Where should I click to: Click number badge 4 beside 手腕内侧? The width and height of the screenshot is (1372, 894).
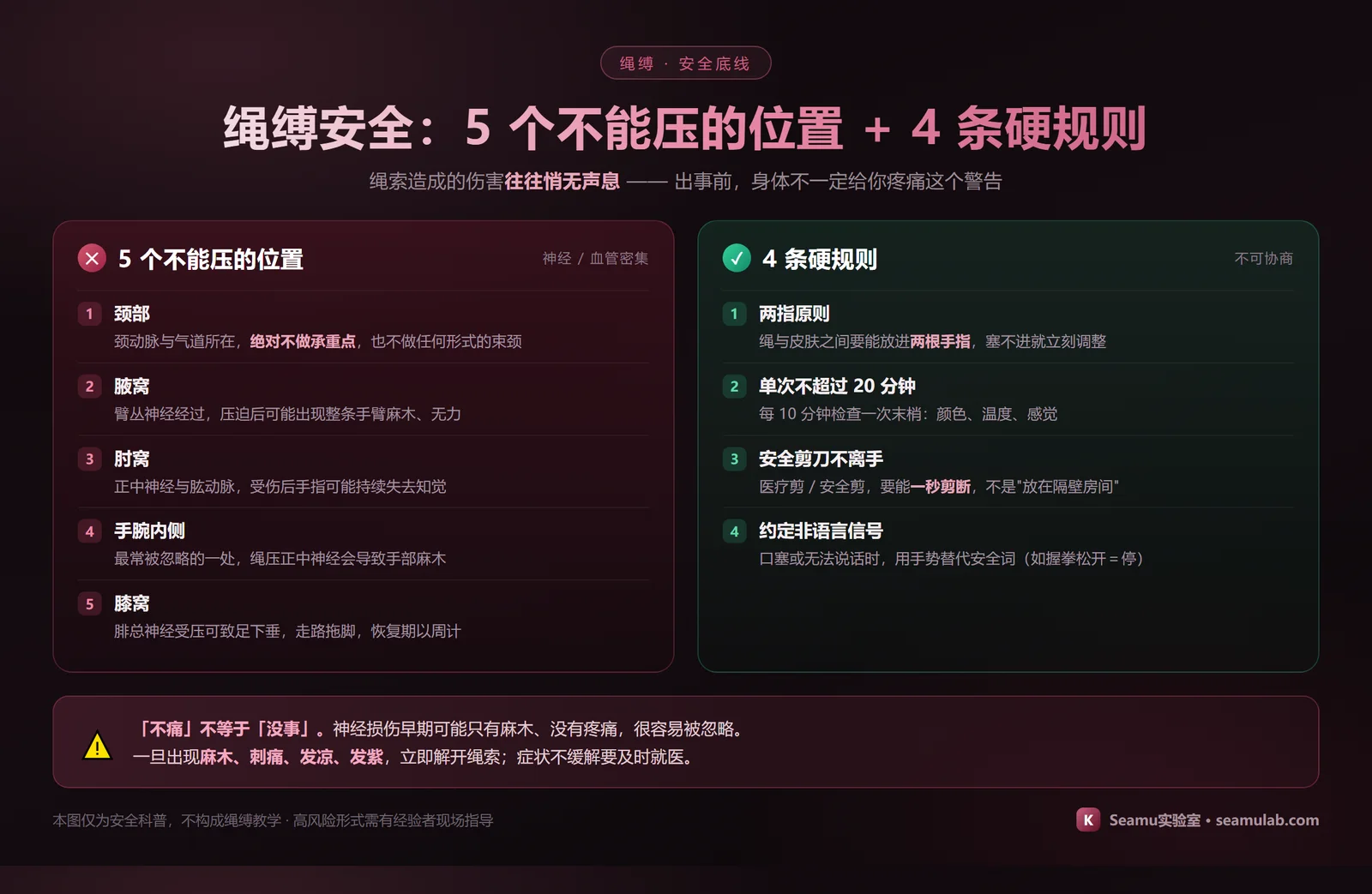(x=89, y=531)
